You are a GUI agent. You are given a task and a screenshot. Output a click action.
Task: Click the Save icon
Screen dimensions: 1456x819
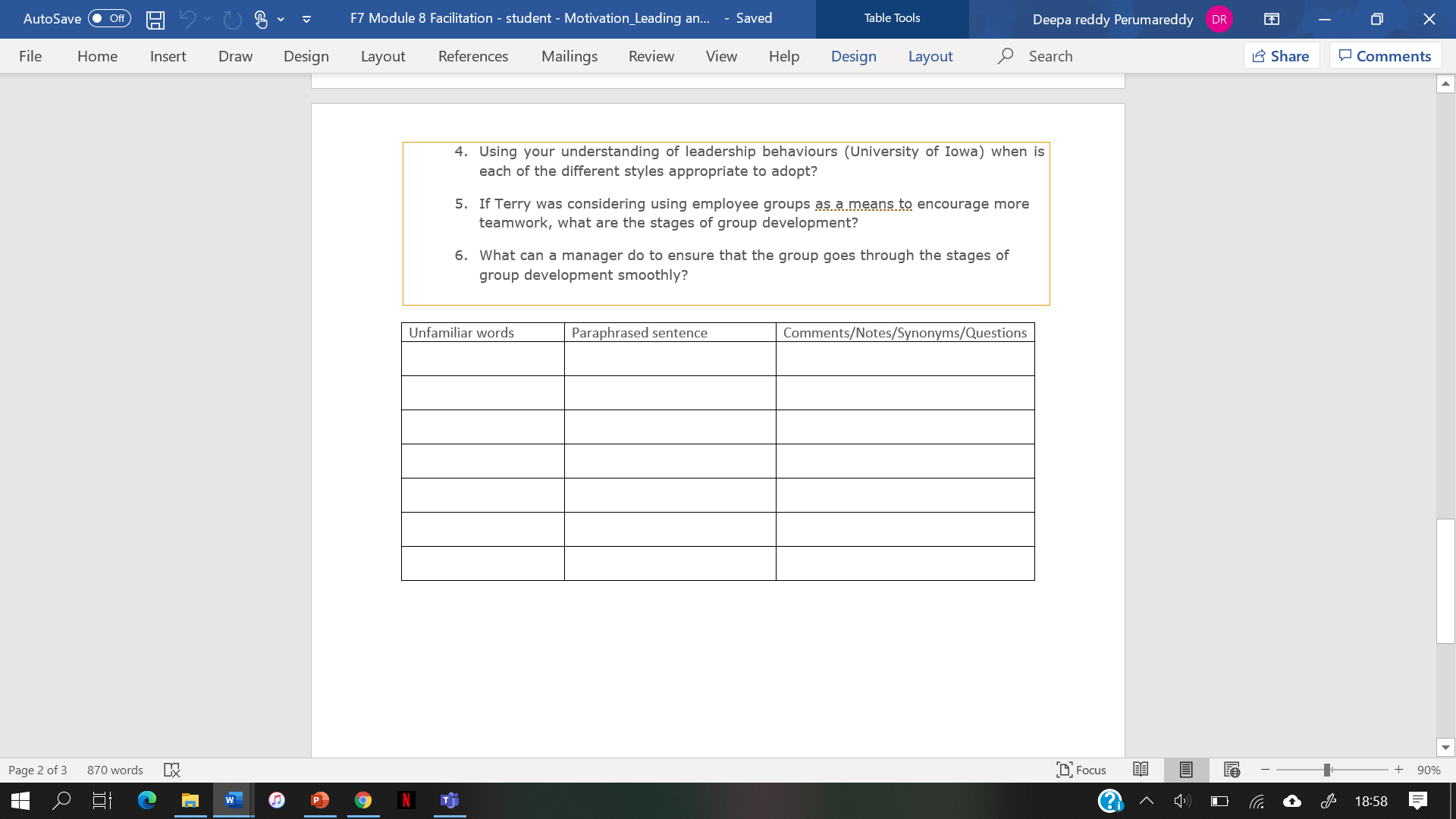tap(155, 20)
